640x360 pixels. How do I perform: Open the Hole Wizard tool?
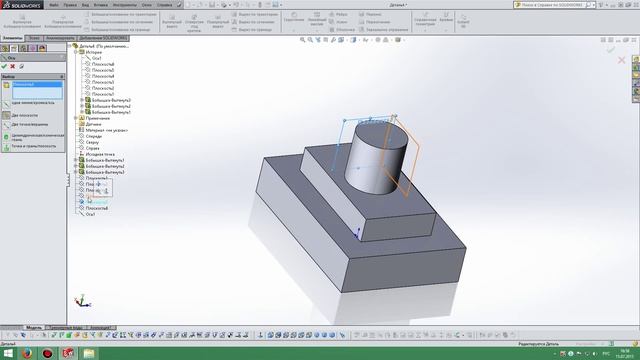click(194, 22)
